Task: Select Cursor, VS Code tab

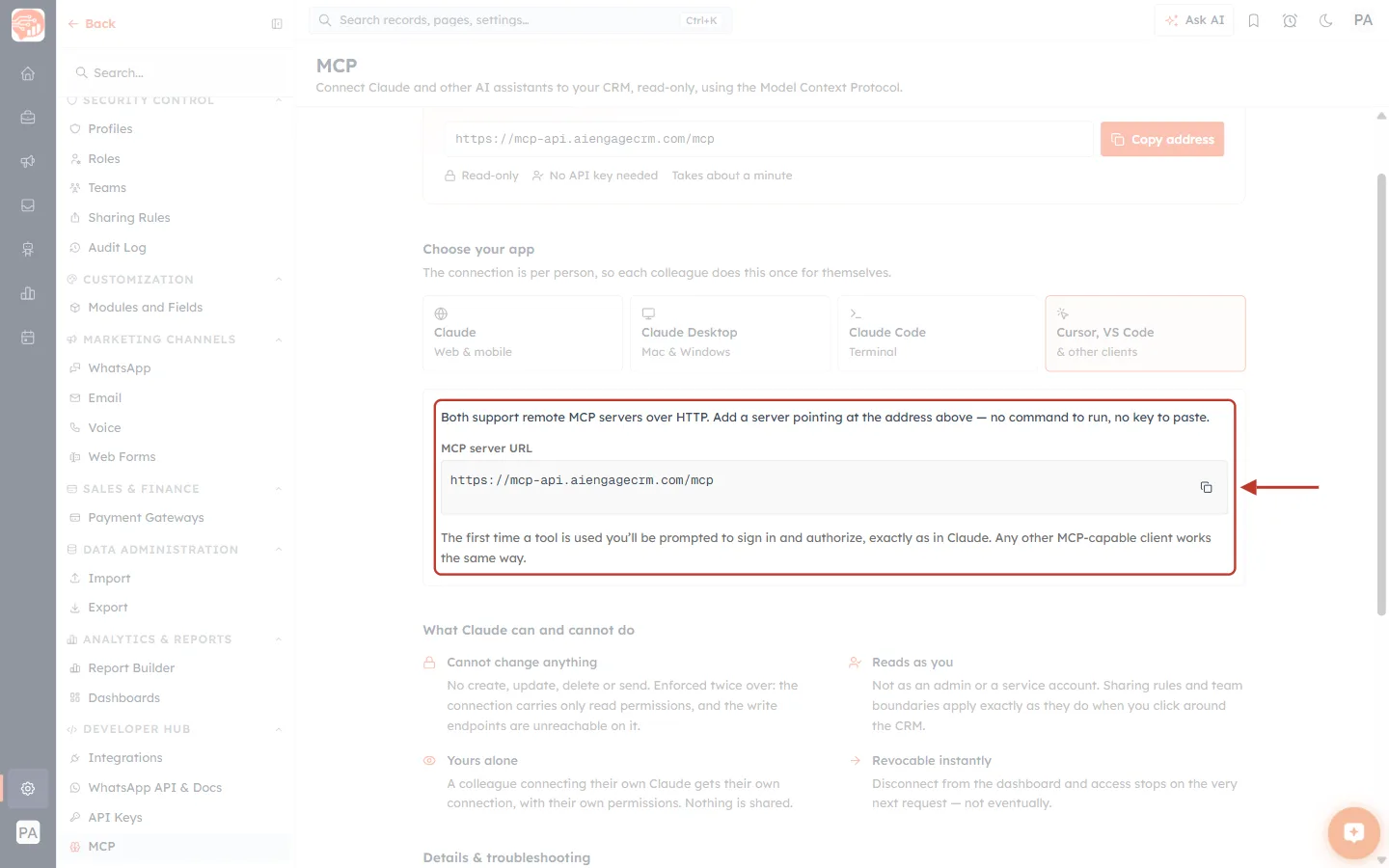Action: (1145, 334)
